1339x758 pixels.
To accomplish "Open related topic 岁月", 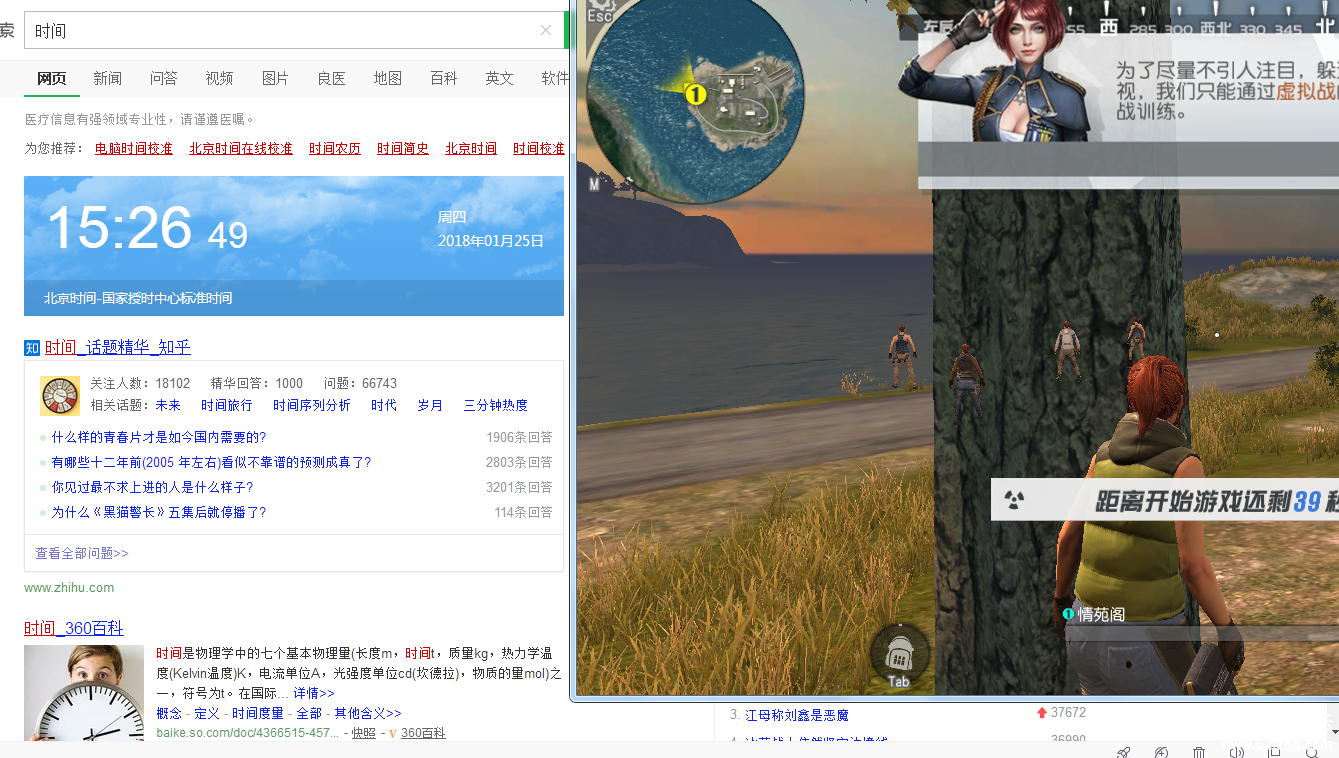I will coord(430,405).
